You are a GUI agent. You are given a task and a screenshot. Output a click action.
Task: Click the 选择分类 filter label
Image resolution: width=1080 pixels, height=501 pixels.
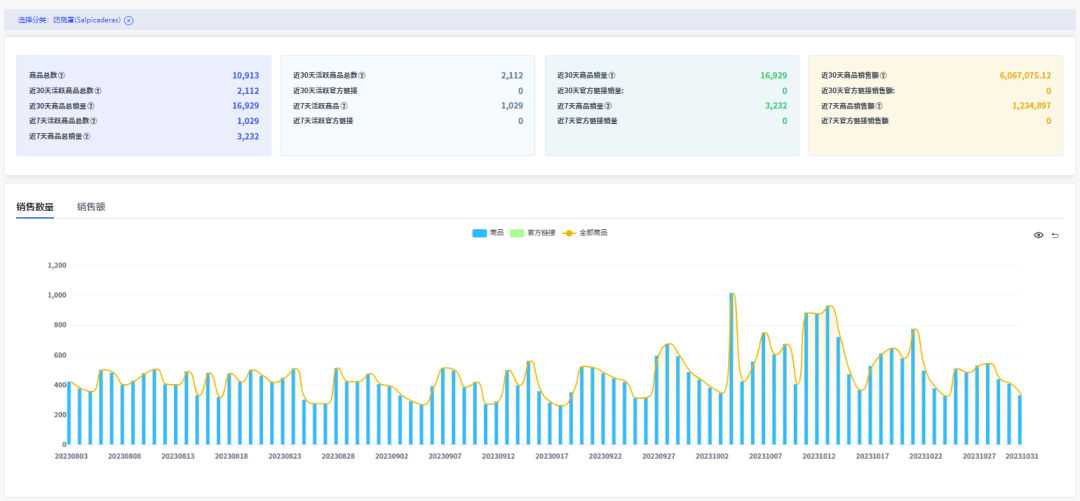pos(34,20)
